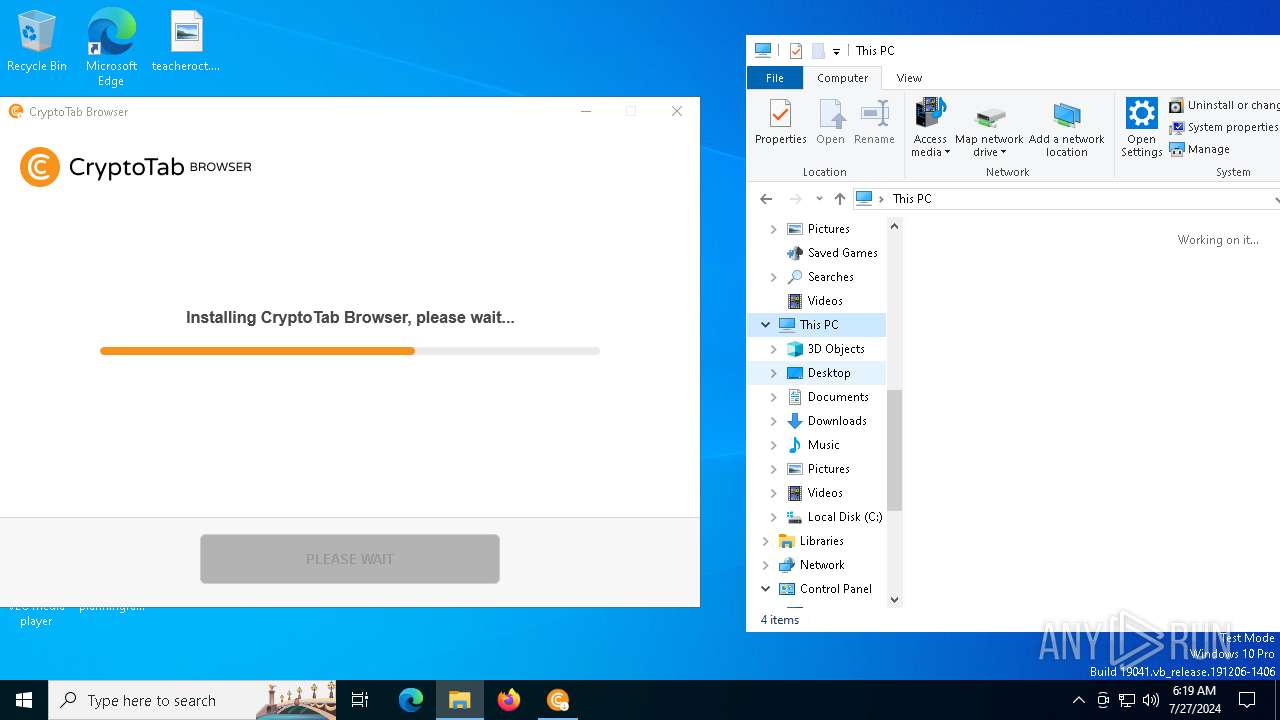Open the Microsoft Edge desktop shortcut
This screenshot has height=720, width=1280.
coord(111,47)
